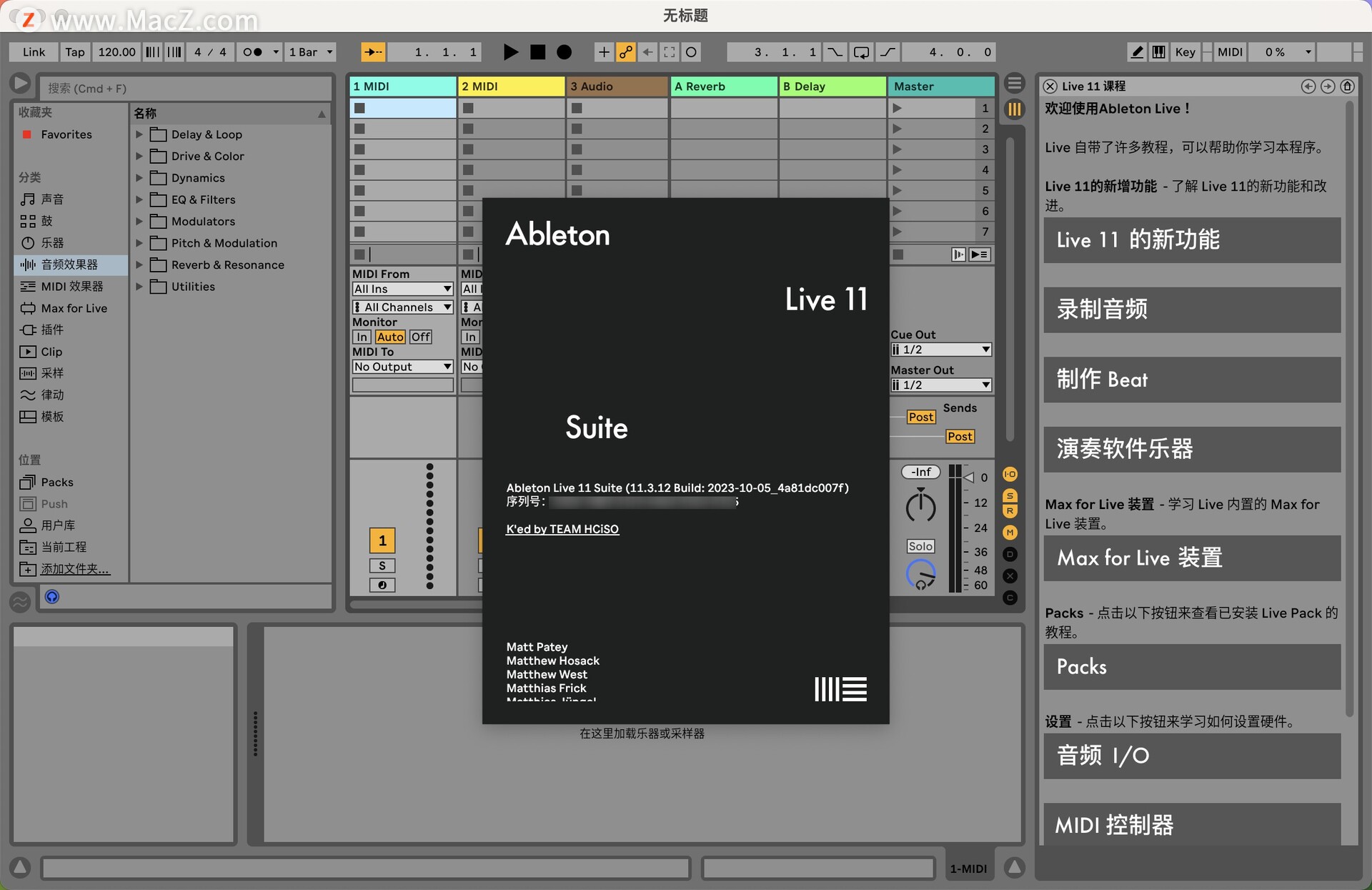The height and width of the screenshot is (890, 1372).
Task: Click the Session Record circle button
Action: [x=691, y=52]
